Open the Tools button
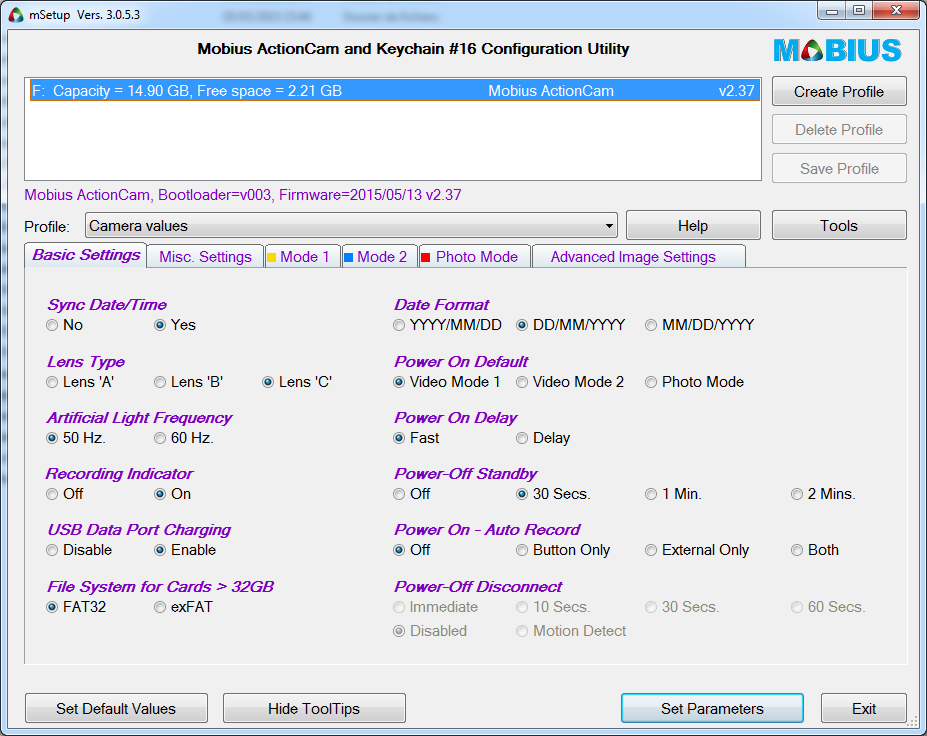The image size is (927, 736). 839,226
